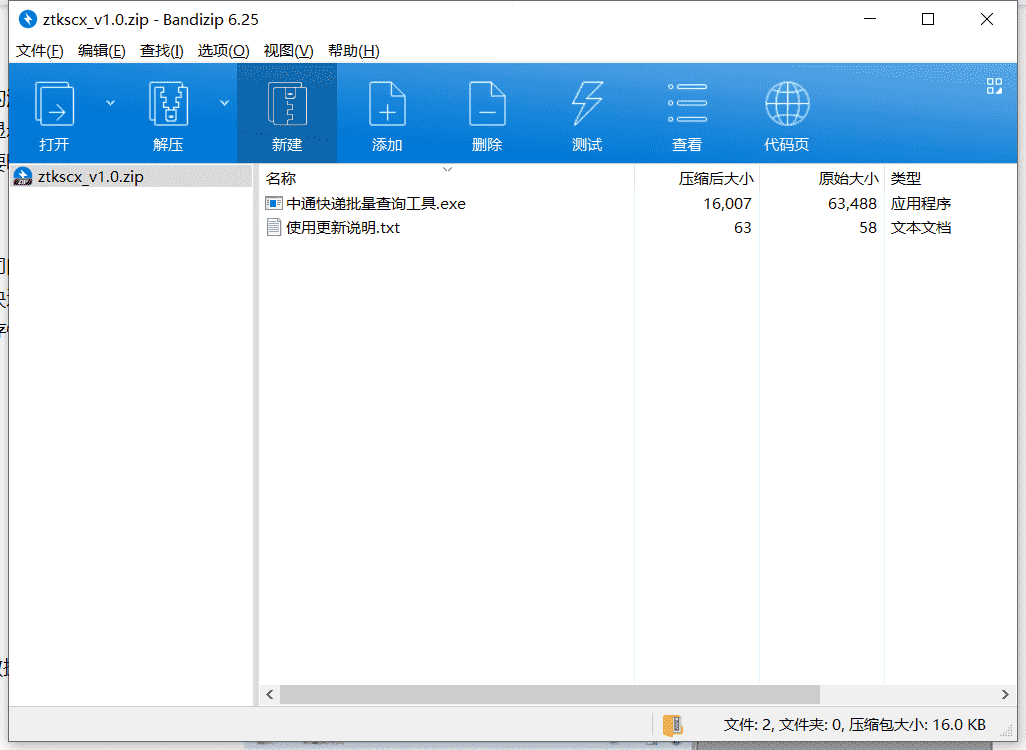Viewport: 1026px width, 750px height.
Task: Click the archive icon in status bar
Action: pyautogui.click(x=673, y=725)
